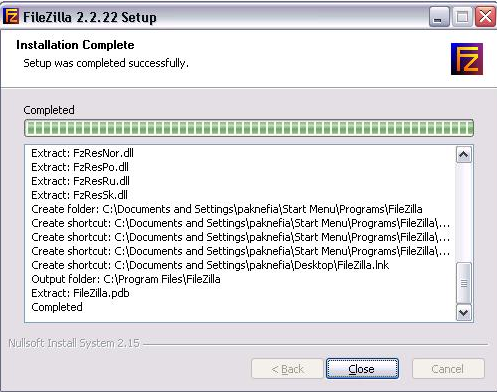Click the scroll down arrow in log
The width and height of the screenshot is (497, 392).
(464, 313)
